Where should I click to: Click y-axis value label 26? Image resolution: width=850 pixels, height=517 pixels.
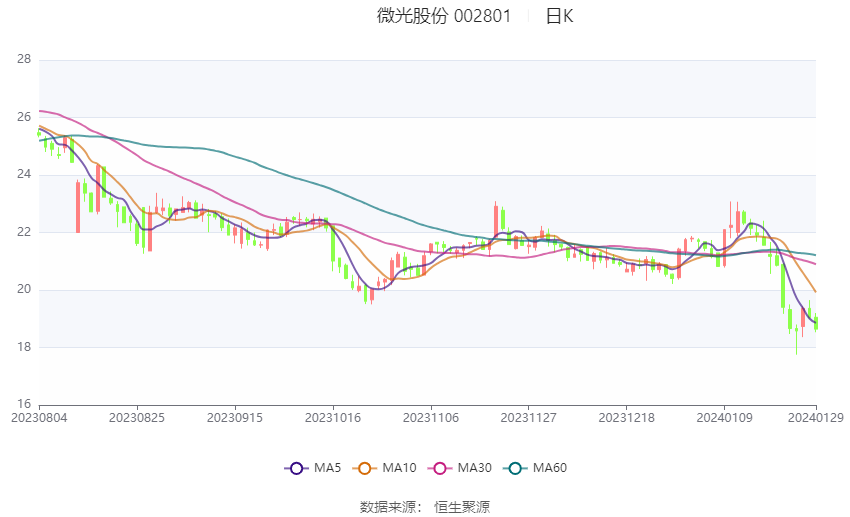click(x=24, y=117)
